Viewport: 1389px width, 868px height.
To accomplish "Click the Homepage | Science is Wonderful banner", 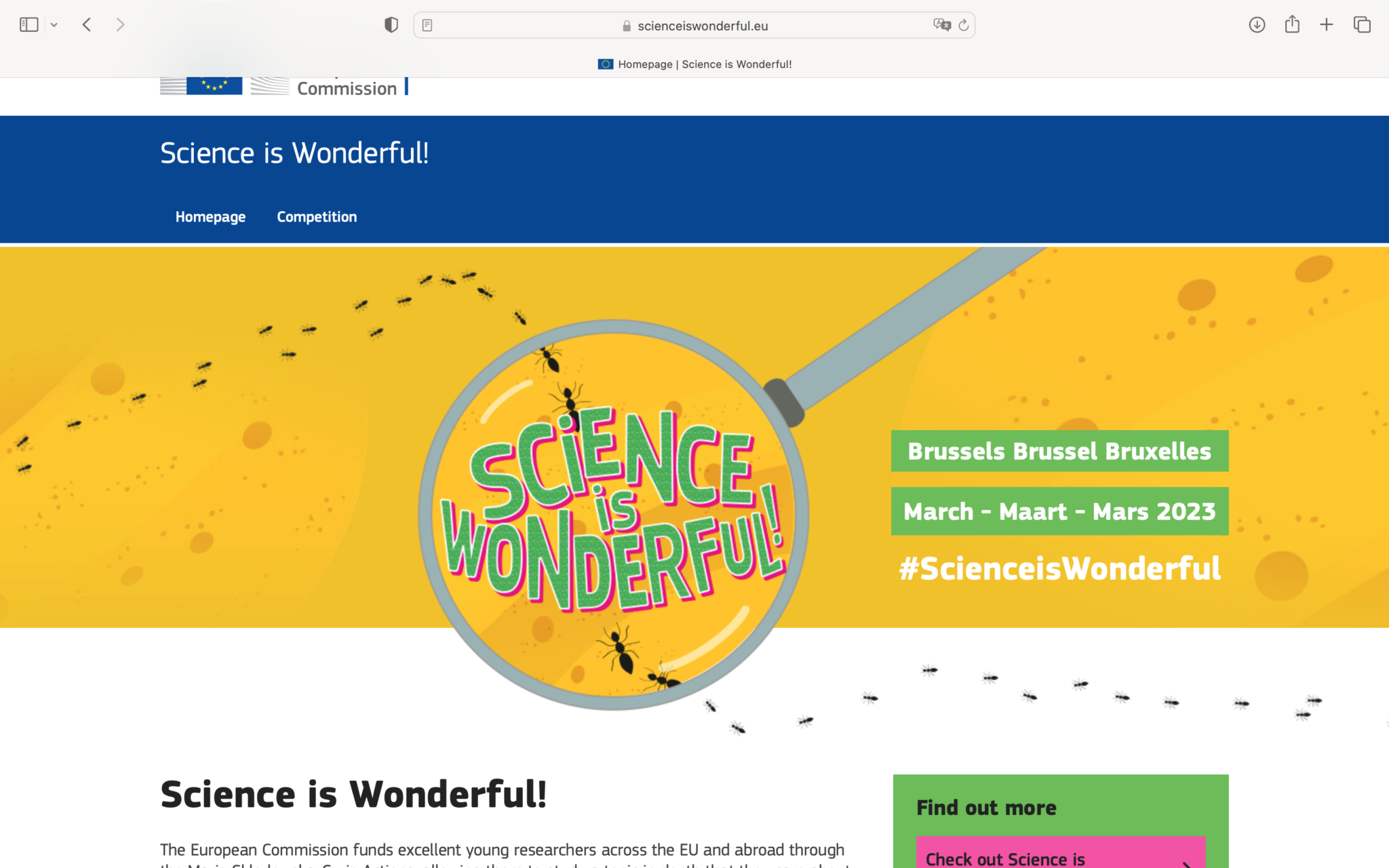I will tap(694, 64).
